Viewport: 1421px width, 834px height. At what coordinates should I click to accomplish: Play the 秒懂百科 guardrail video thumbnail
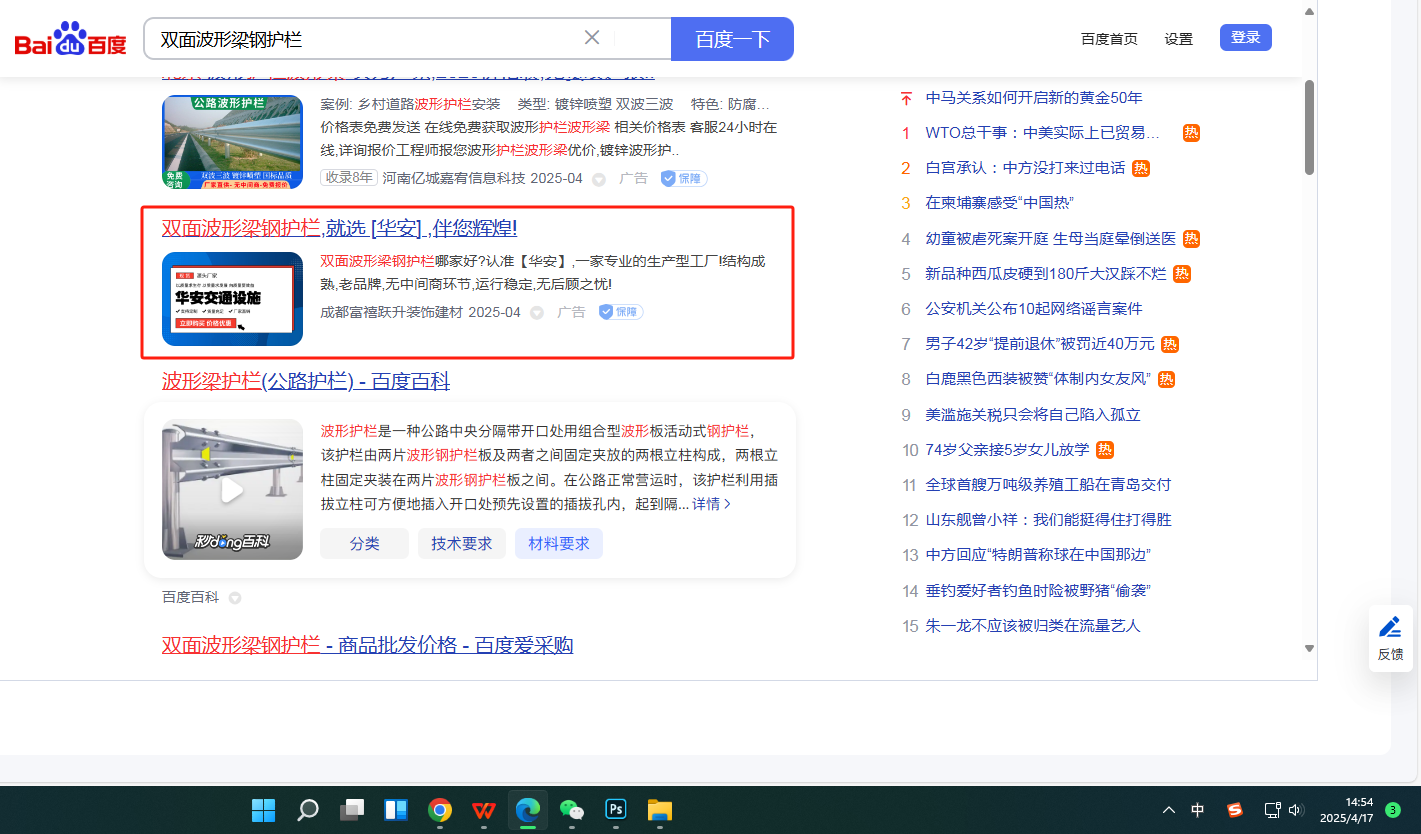(x=232, y=490)
